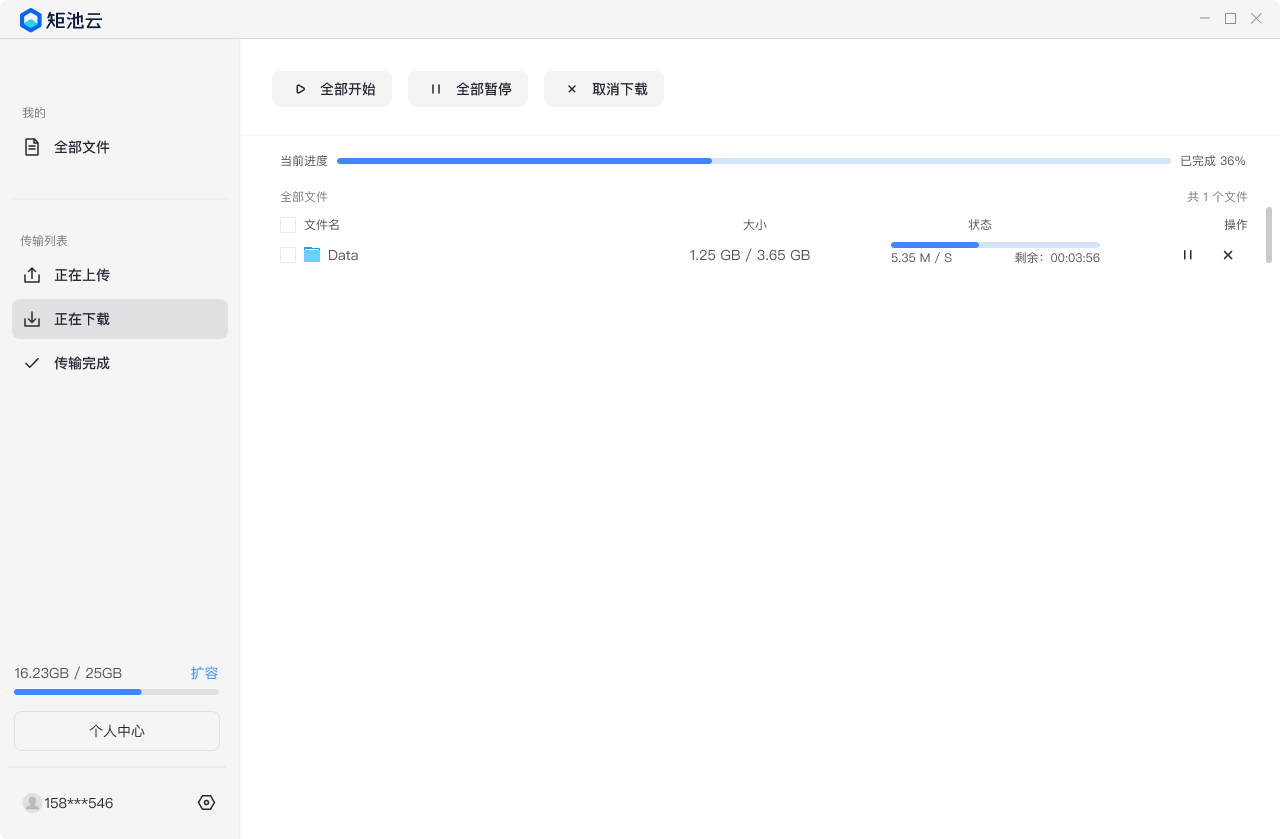Click the Data folder icon
1280x839 pixels.
[312, 255]
